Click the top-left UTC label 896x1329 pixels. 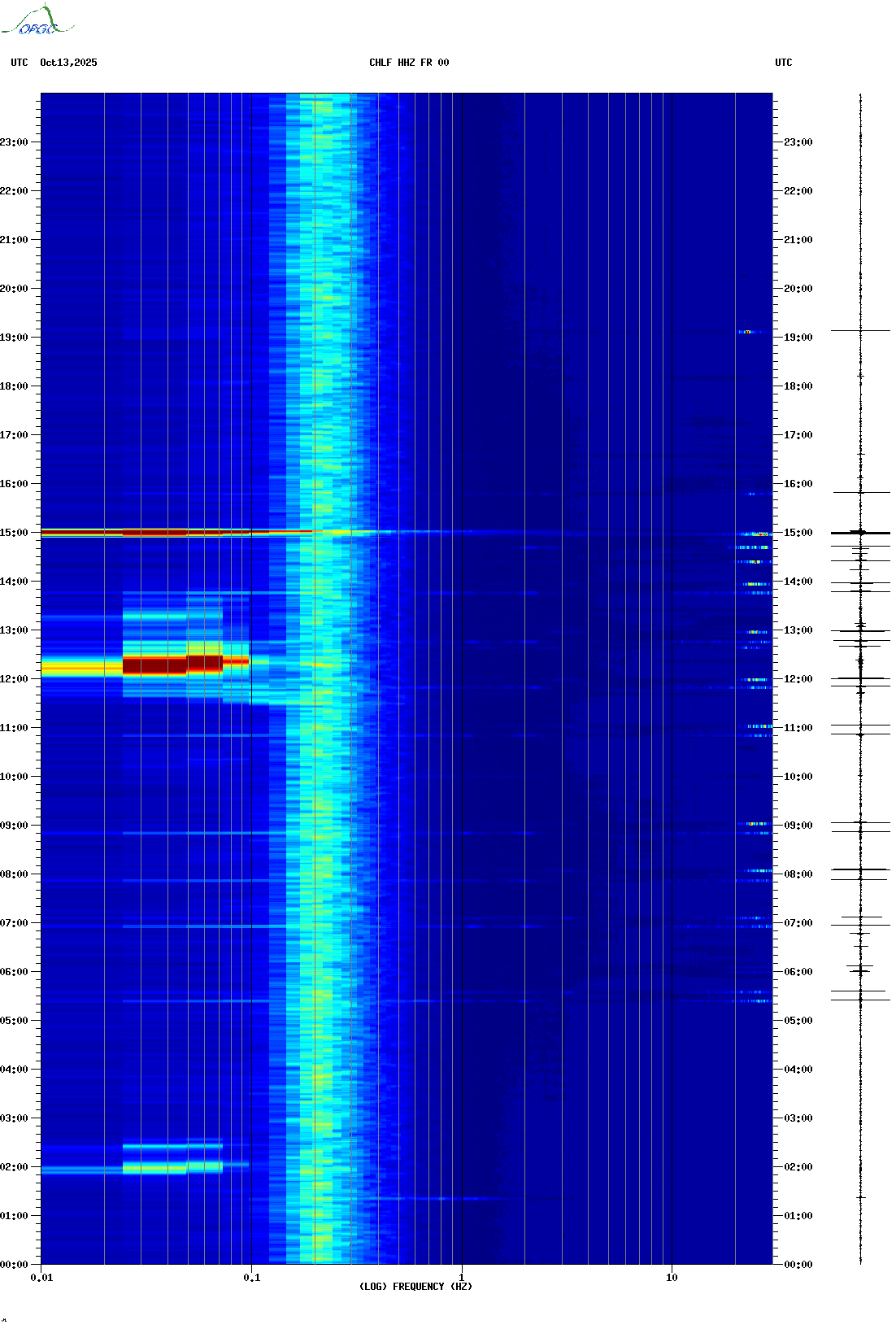pos(20,63)
